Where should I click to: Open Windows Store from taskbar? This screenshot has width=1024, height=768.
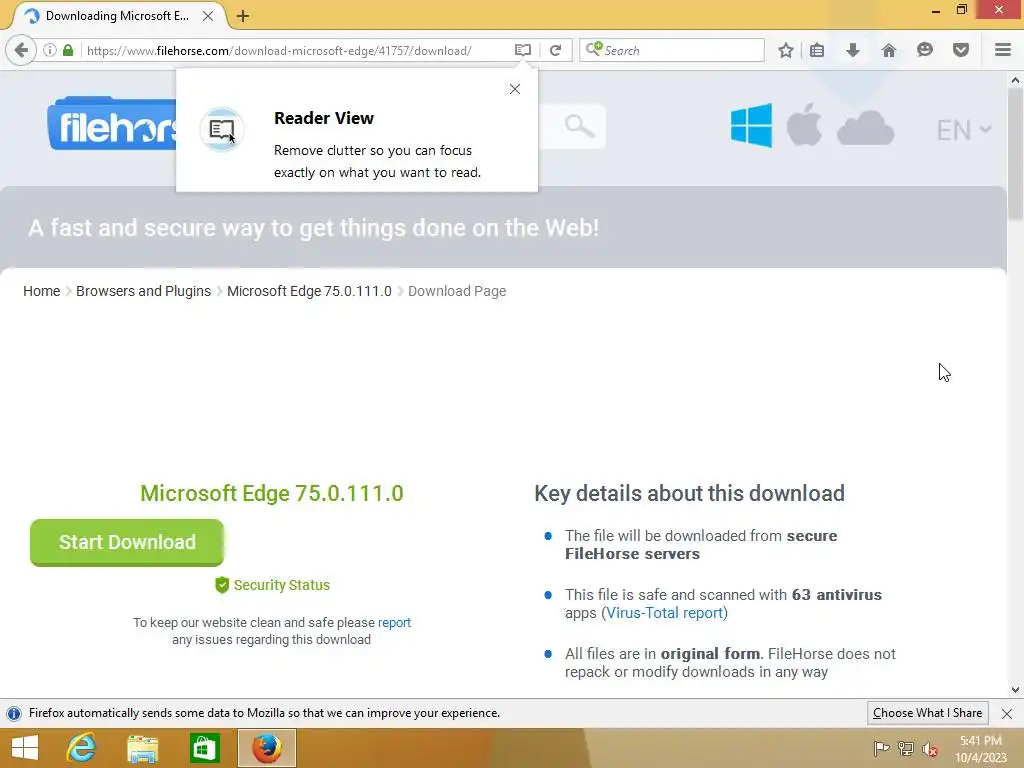204,748
